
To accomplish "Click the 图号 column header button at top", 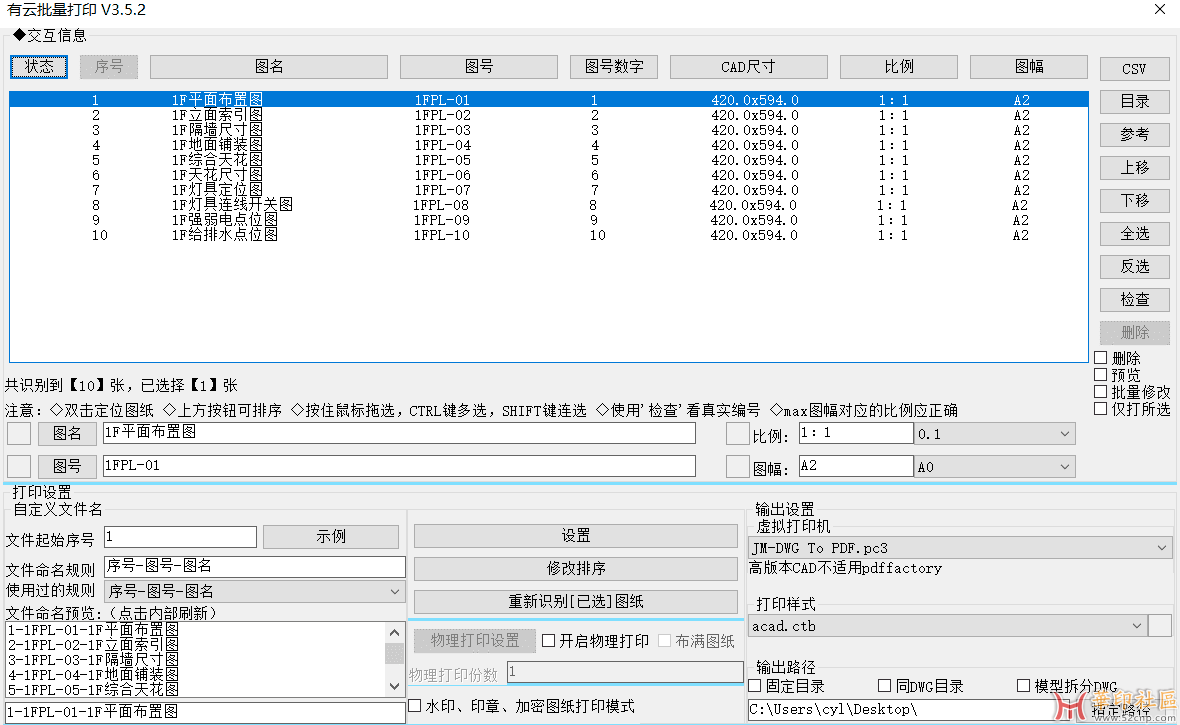I will 479,67.
